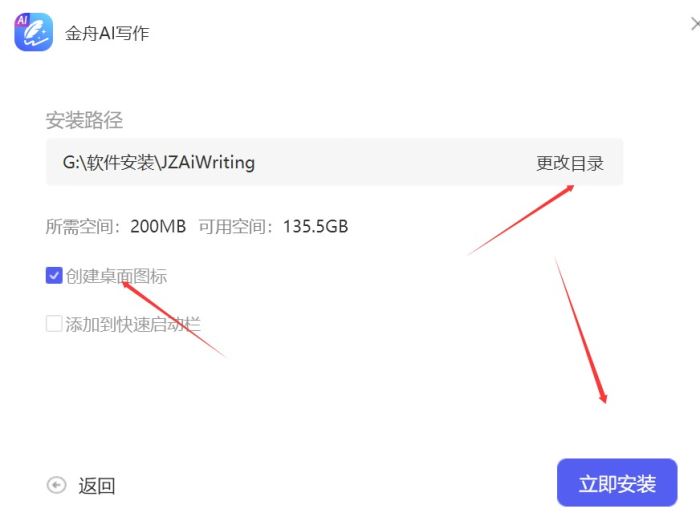This screenshot has width=700, height=517.
Task: Uncheck the 创建桌面图标 checkbox
Action: tap(54, 275)
